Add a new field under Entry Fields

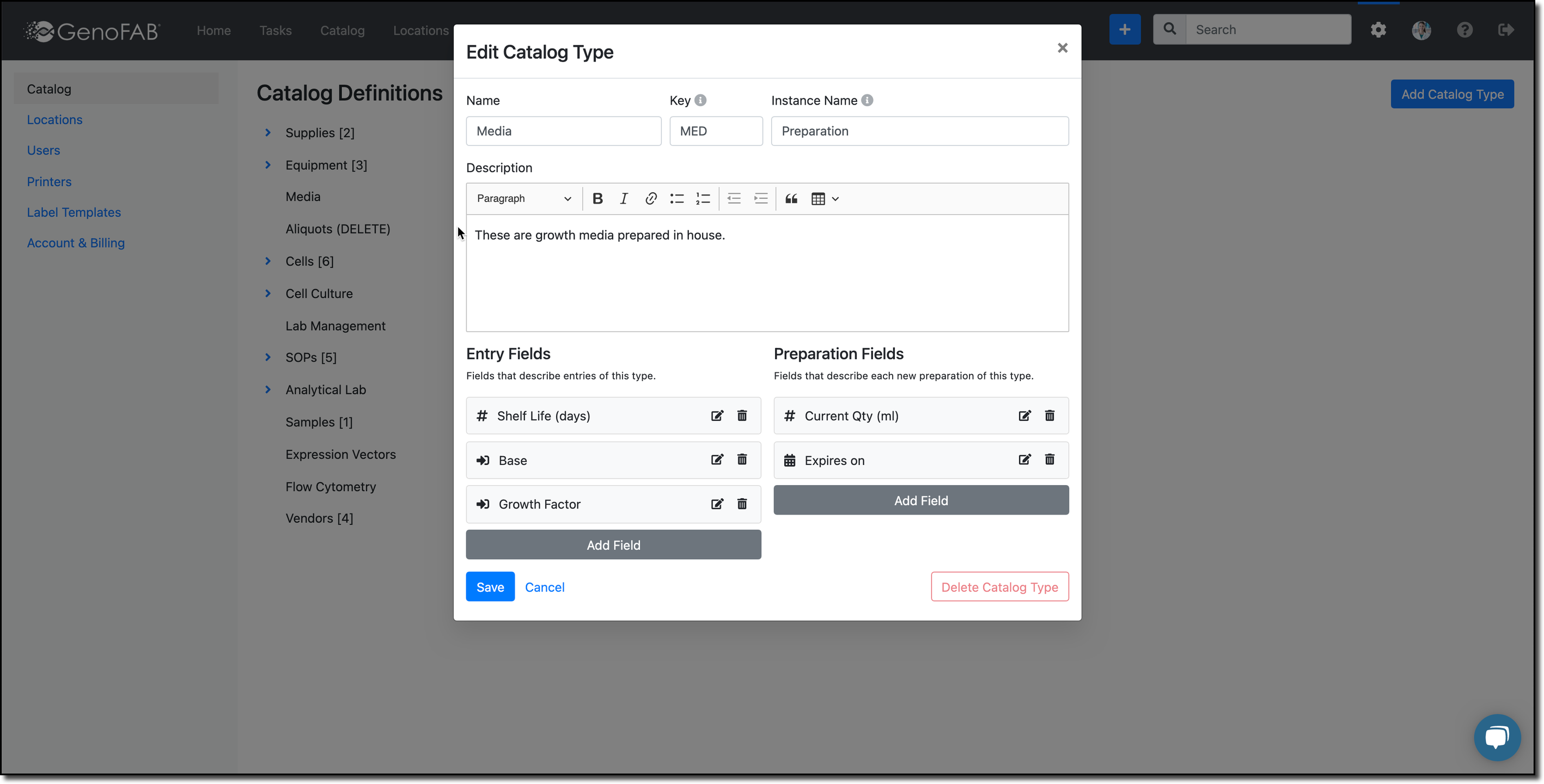click(x=613, y=545)
